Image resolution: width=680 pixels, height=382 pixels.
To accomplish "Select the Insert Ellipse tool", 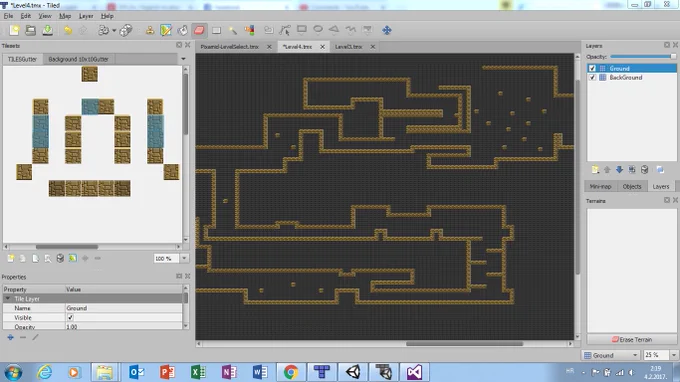I will pos(318,29).
